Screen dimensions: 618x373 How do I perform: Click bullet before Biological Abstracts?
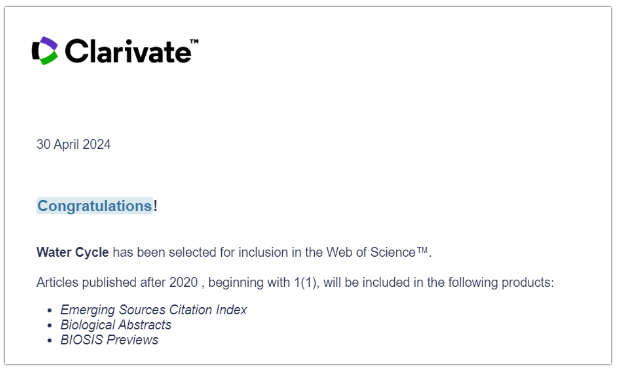point(50,326)
